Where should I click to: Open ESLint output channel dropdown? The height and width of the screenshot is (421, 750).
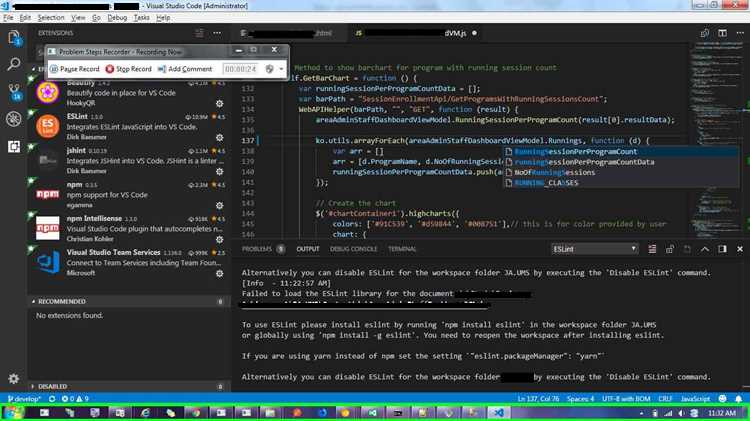pyautogui.click(x=595, y=249)
